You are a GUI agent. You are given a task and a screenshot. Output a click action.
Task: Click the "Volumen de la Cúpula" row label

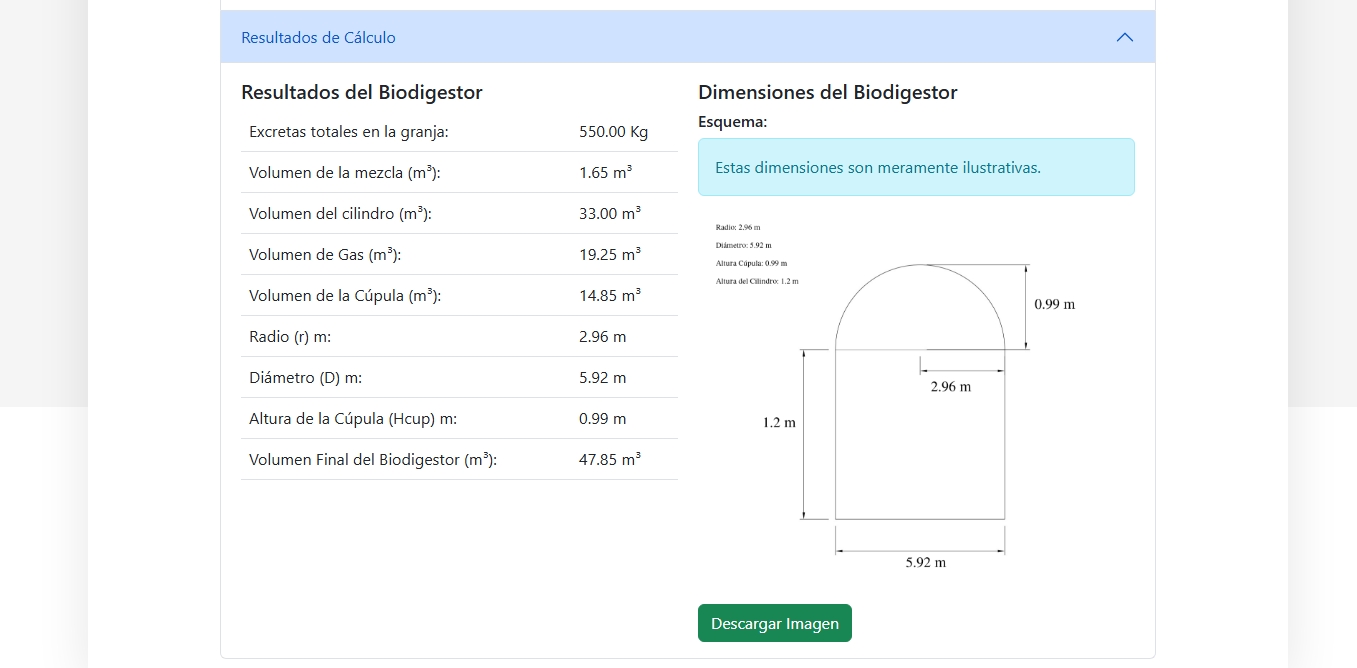[x=344, y=296]
